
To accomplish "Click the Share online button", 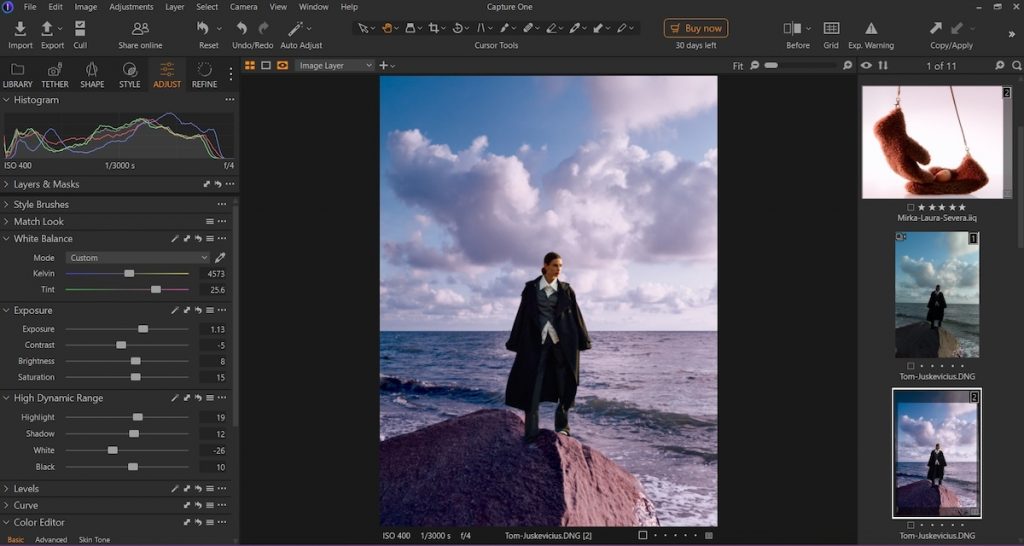I will click(140, 35).
